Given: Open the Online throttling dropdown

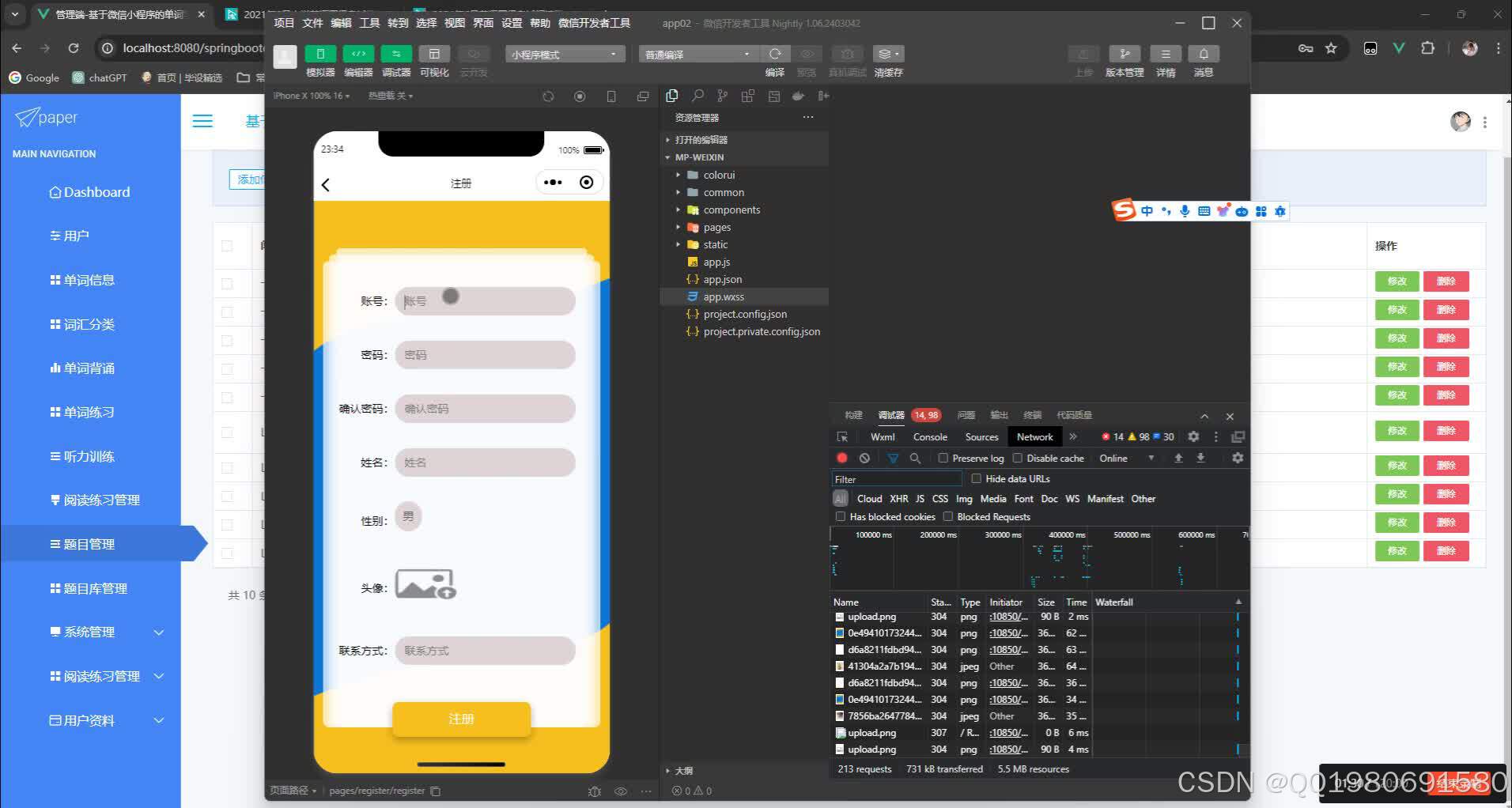Looking at the screenshot, I should [1126, 458].
